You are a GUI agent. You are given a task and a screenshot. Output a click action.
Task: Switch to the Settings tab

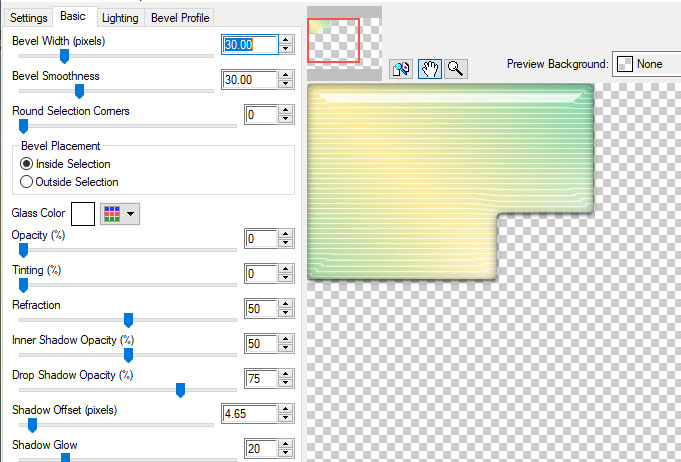(28, 18)
